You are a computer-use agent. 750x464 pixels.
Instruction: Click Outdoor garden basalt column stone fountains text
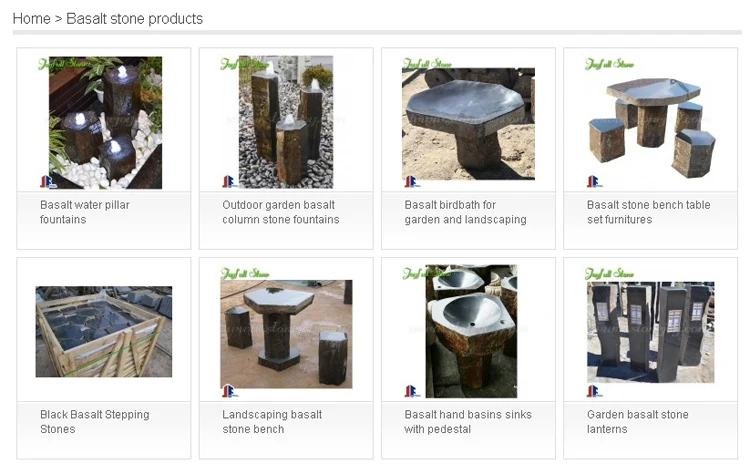[x=280, y=212]
